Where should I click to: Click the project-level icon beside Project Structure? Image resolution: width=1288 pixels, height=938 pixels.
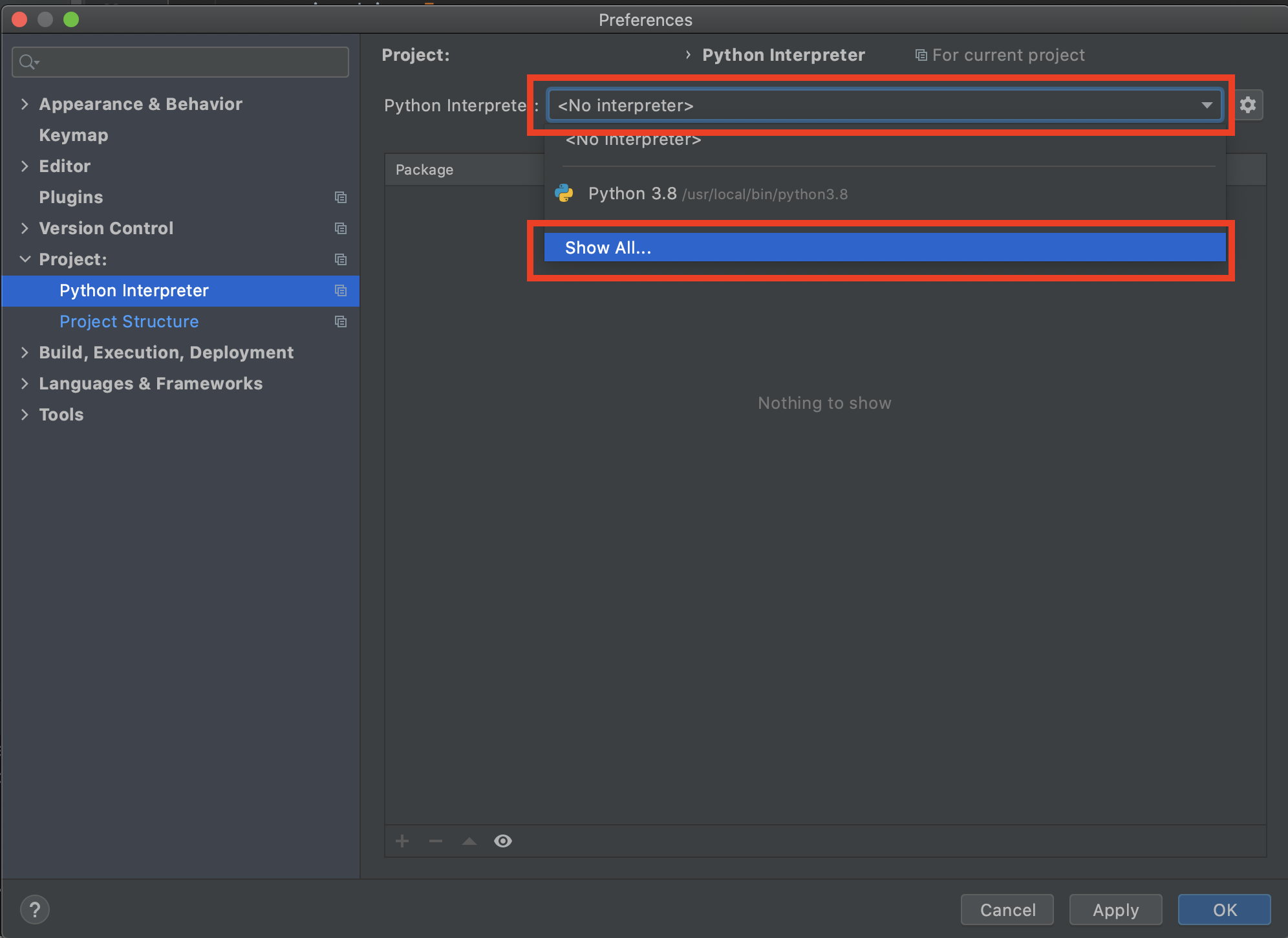tap(341, 322)
